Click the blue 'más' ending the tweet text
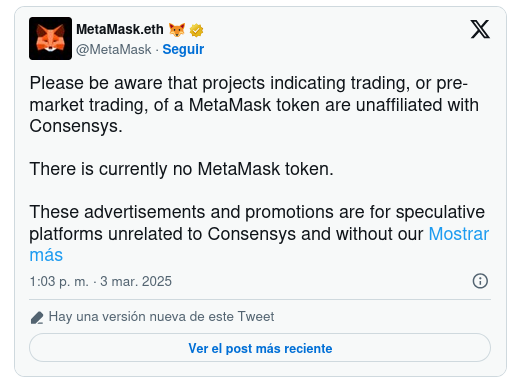 click(46, 255)
